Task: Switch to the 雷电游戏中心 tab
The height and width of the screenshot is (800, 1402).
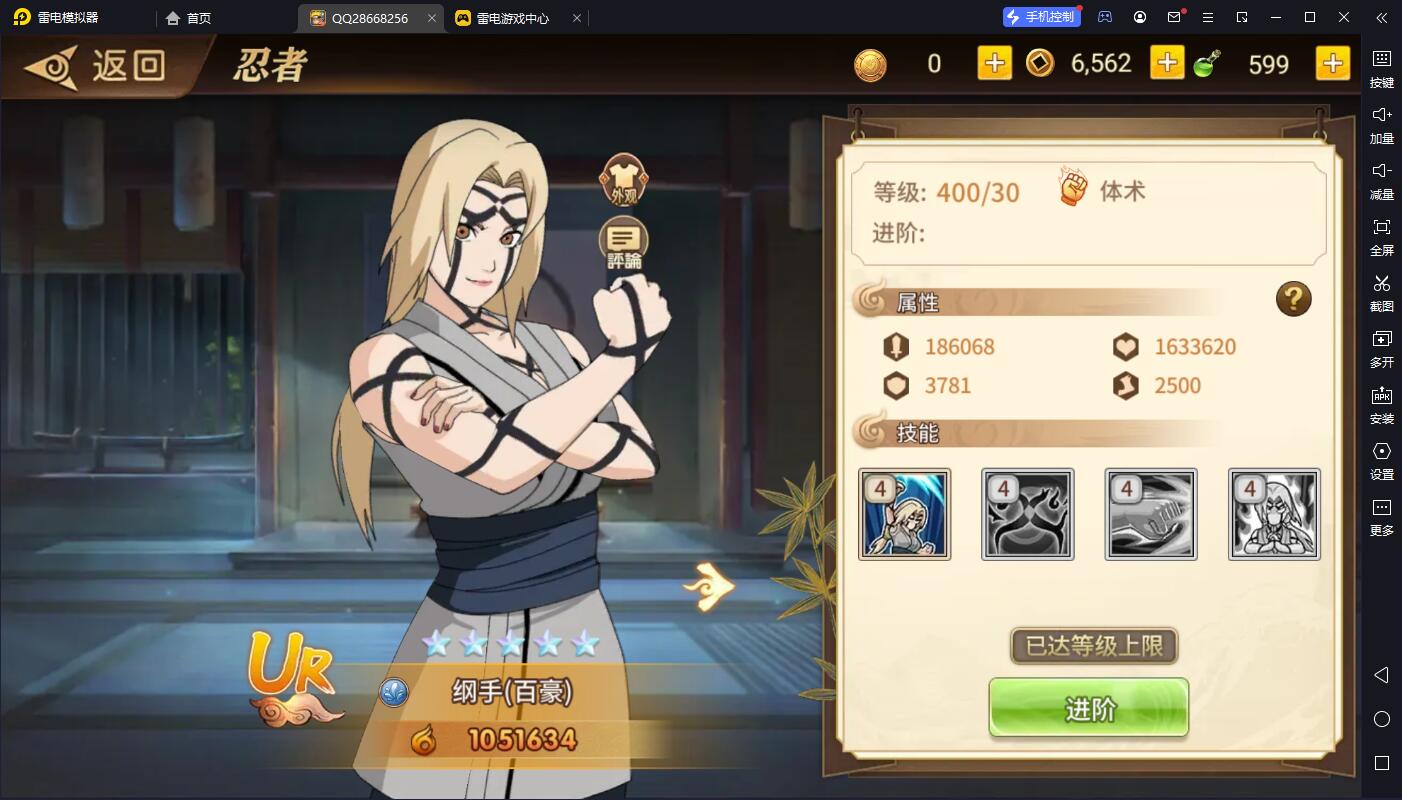Action: [x=515, y=18]
